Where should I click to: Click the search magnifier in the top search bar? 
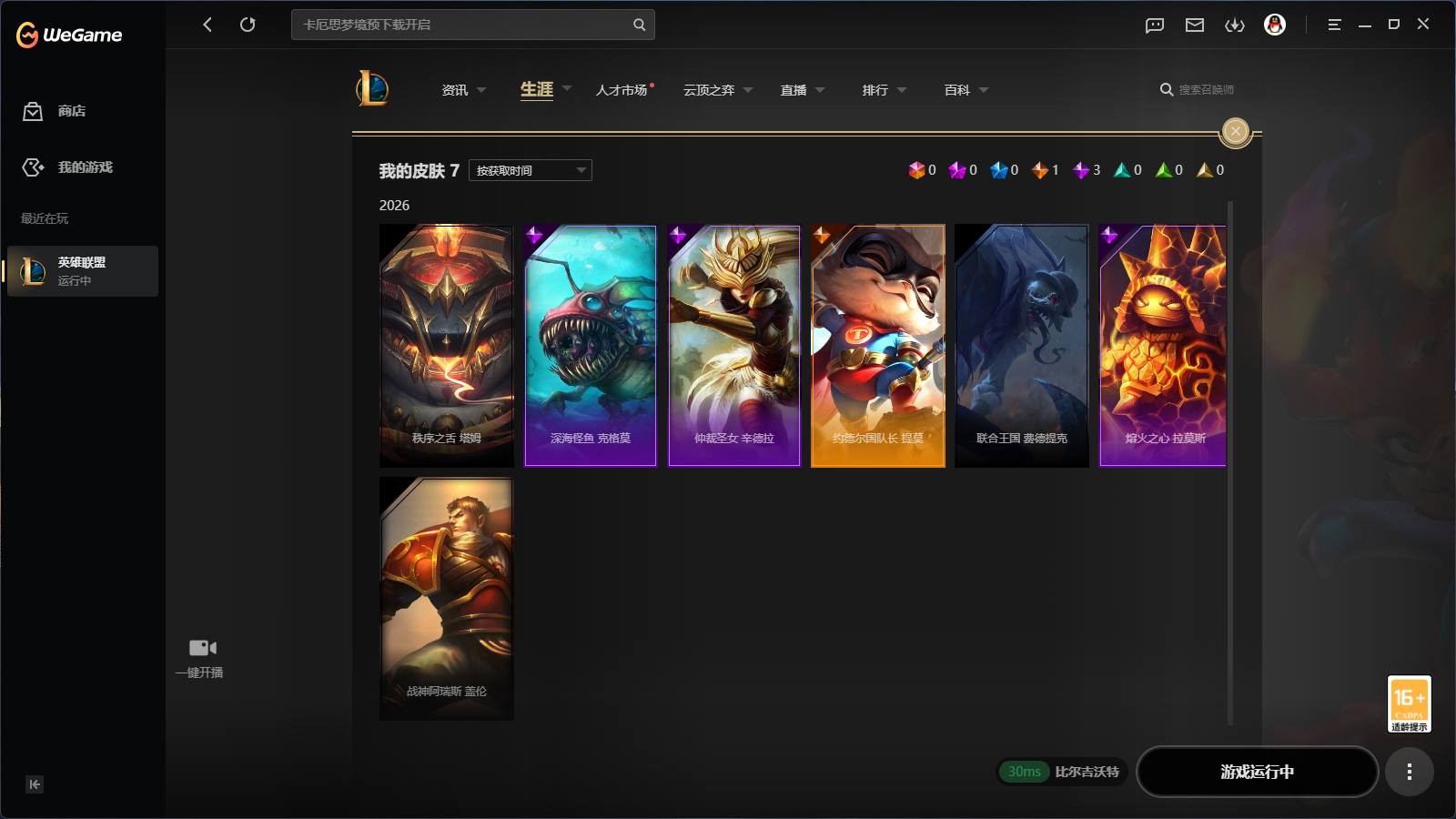[639, 25]
